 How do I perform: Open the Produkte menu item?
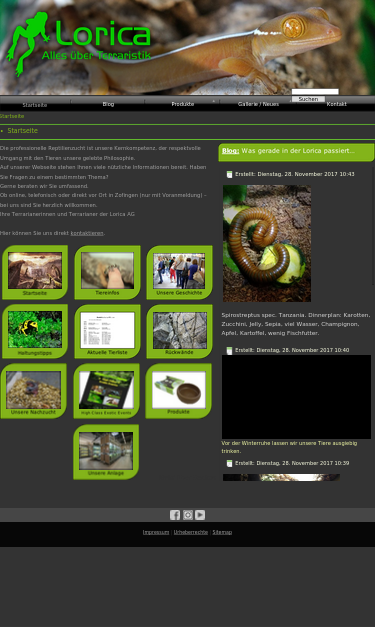183,104
